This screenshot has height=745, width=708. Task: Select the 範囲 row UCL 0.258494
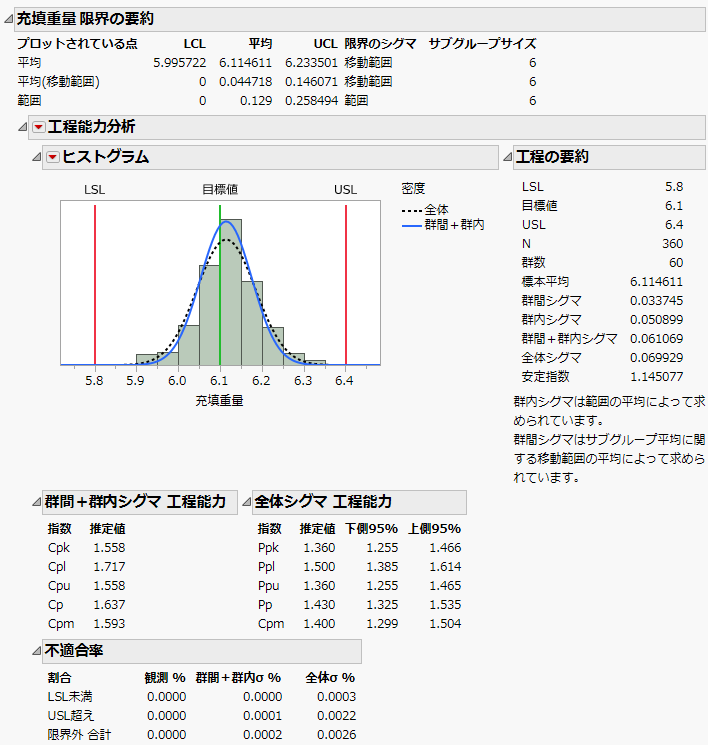pyautogui.click(x=311, y=101)
